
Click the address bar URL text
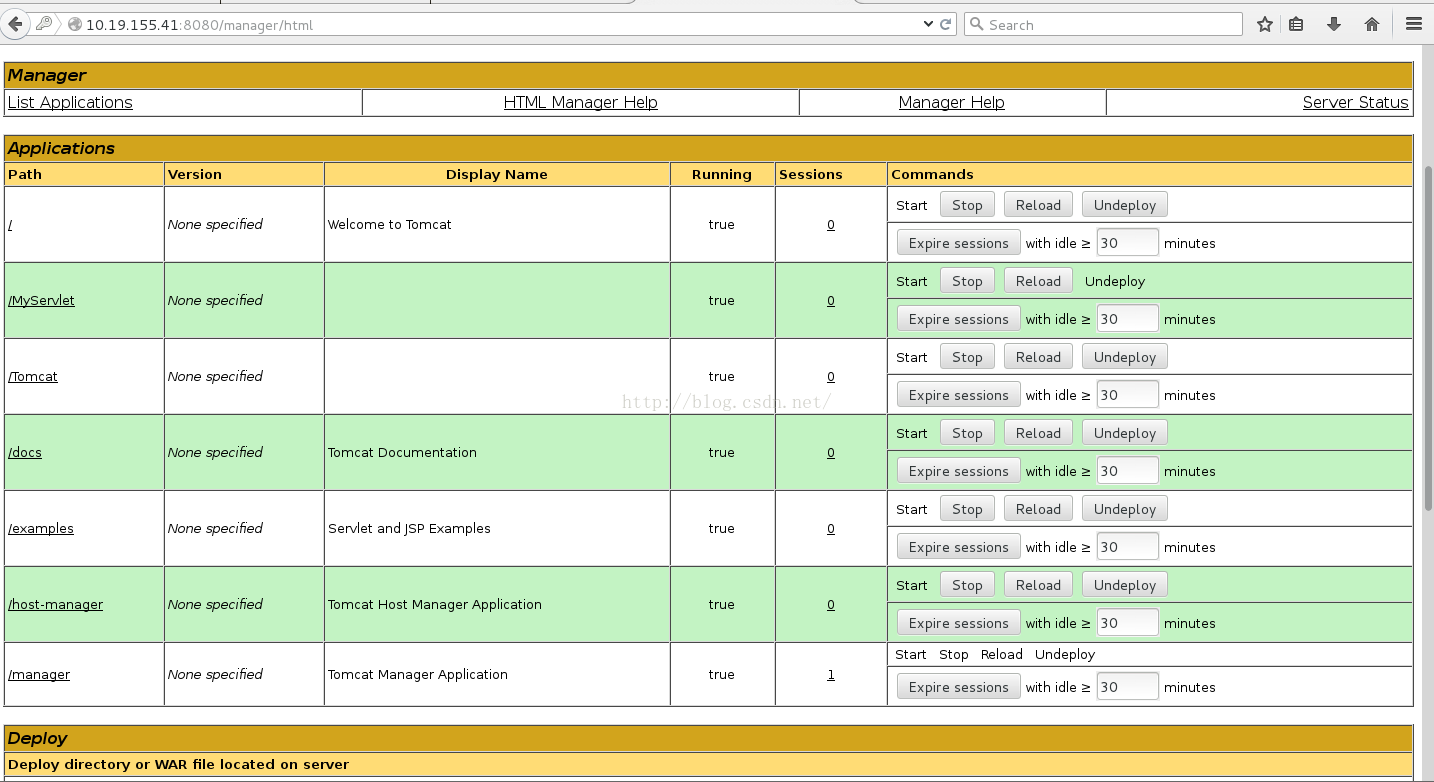(199, 25)
